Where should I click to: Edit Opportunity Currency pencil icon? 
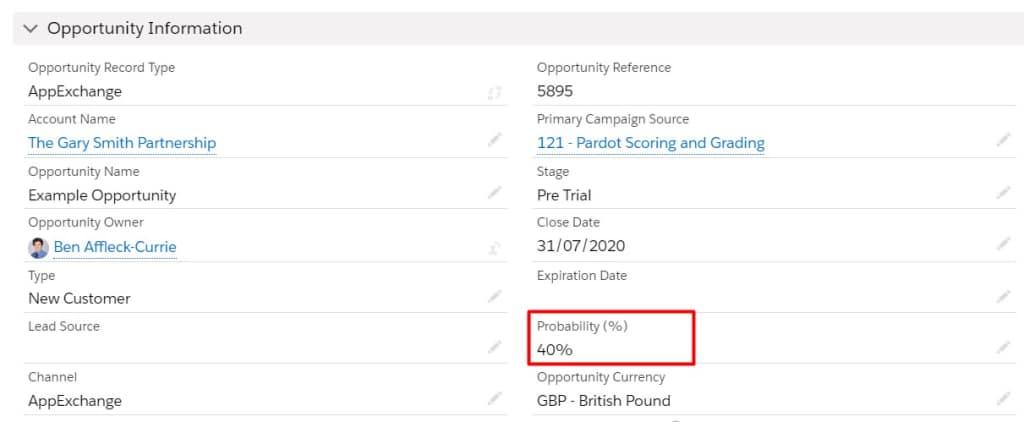click(x=1004, y=399)
